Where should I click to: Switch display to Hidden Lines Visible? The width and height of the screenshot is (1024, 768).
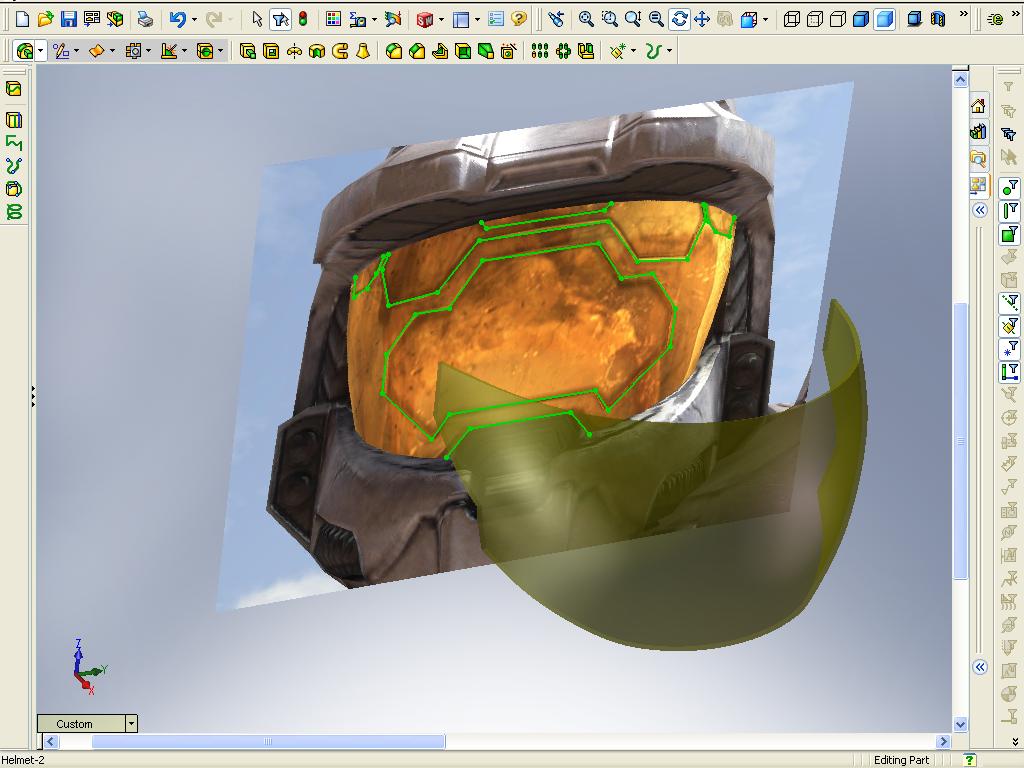click(814, 20)
